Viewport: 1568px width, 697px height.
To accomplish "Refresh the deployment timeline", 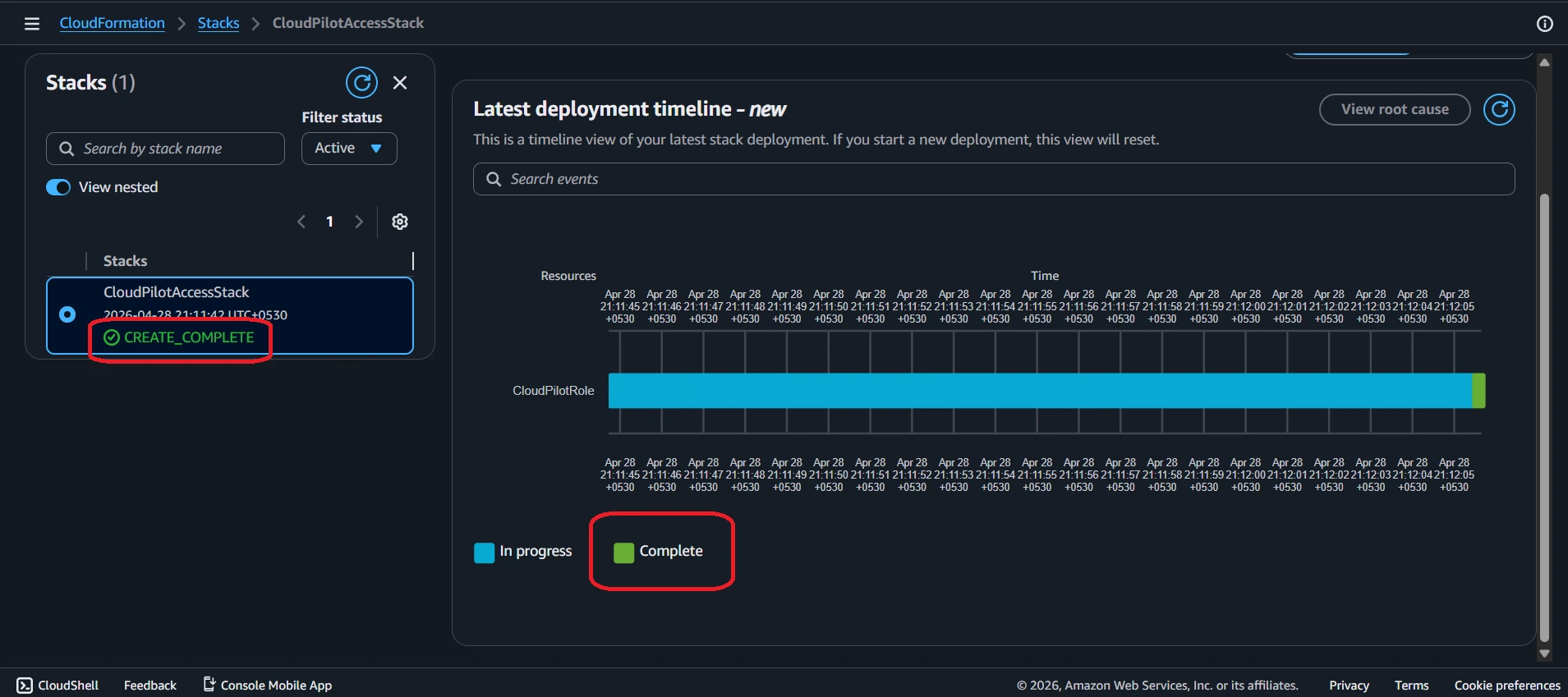I will (1499, 109).
